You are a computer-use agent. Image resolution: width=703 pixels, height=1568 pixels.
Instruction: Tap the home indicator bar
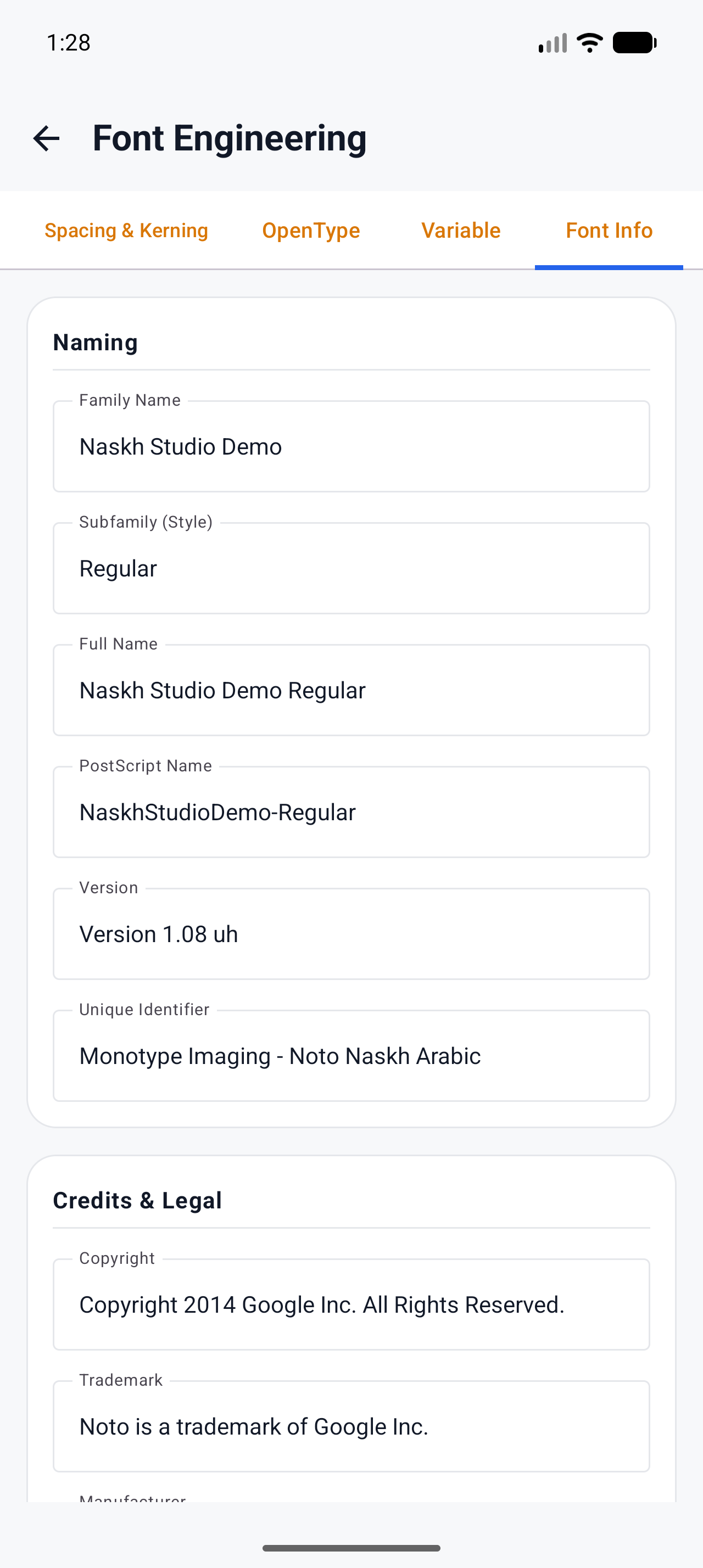tap(351, 1548)
